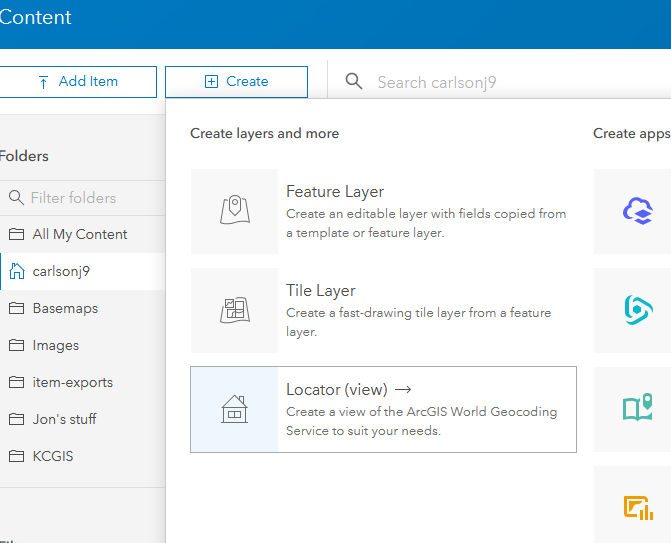Open the KCGIS folder
The image size is (671, 543).
pyautogui.click(x=53, y=456)
